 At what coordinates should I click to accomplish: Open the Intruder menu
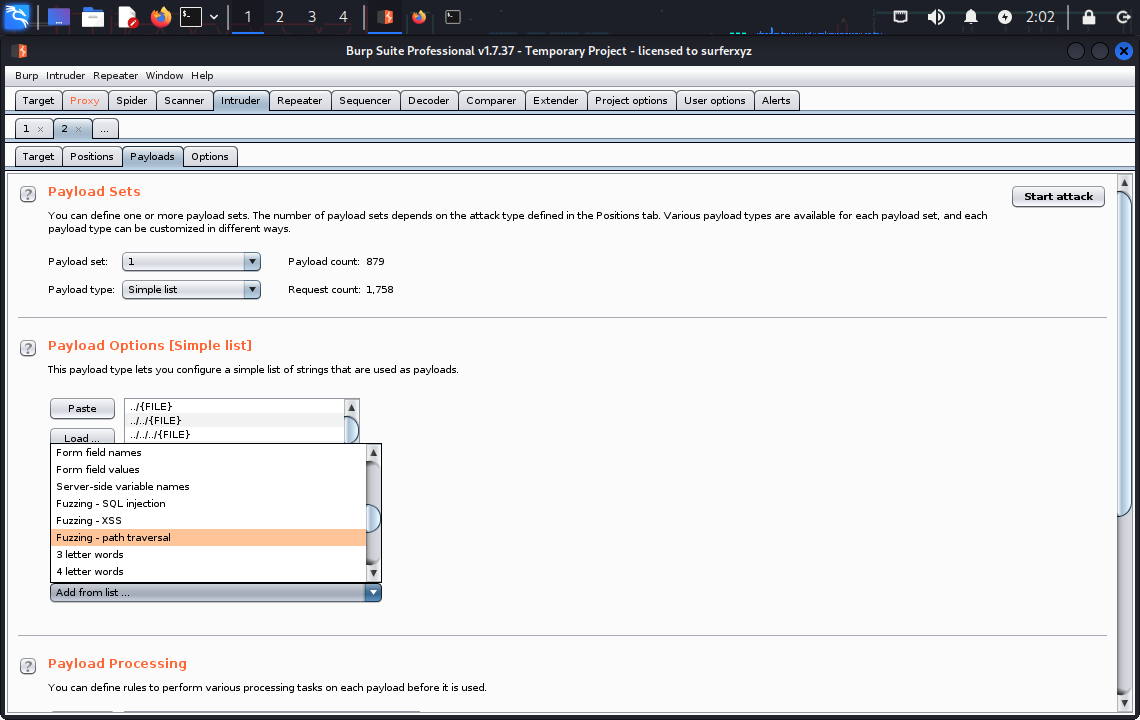(x=65, y=76)
